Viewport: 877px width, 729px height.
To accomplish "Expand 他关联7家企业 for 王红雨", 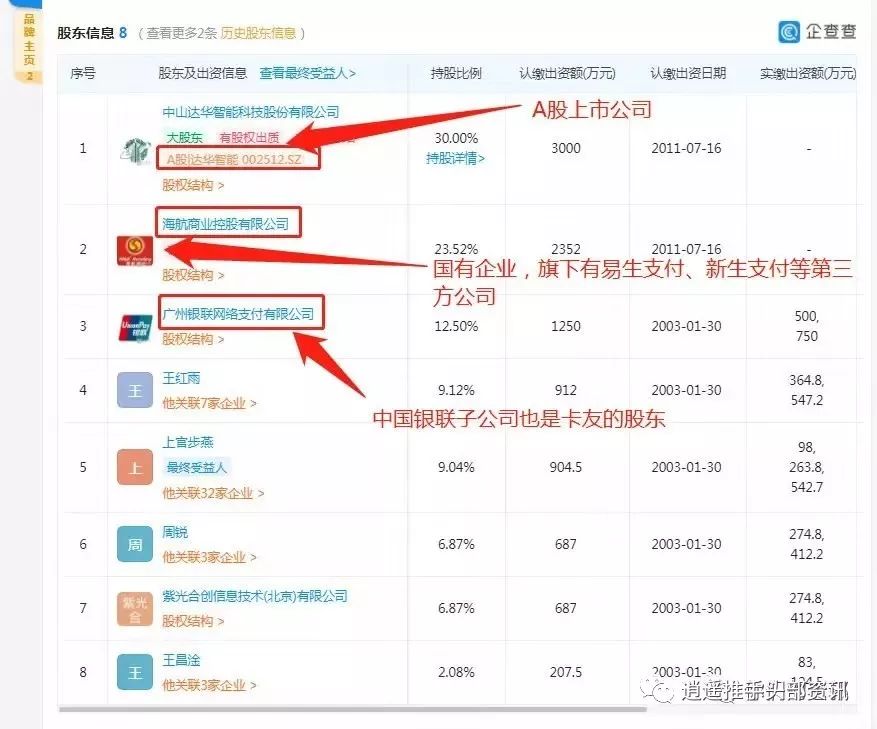I will [x=209, y=403].
